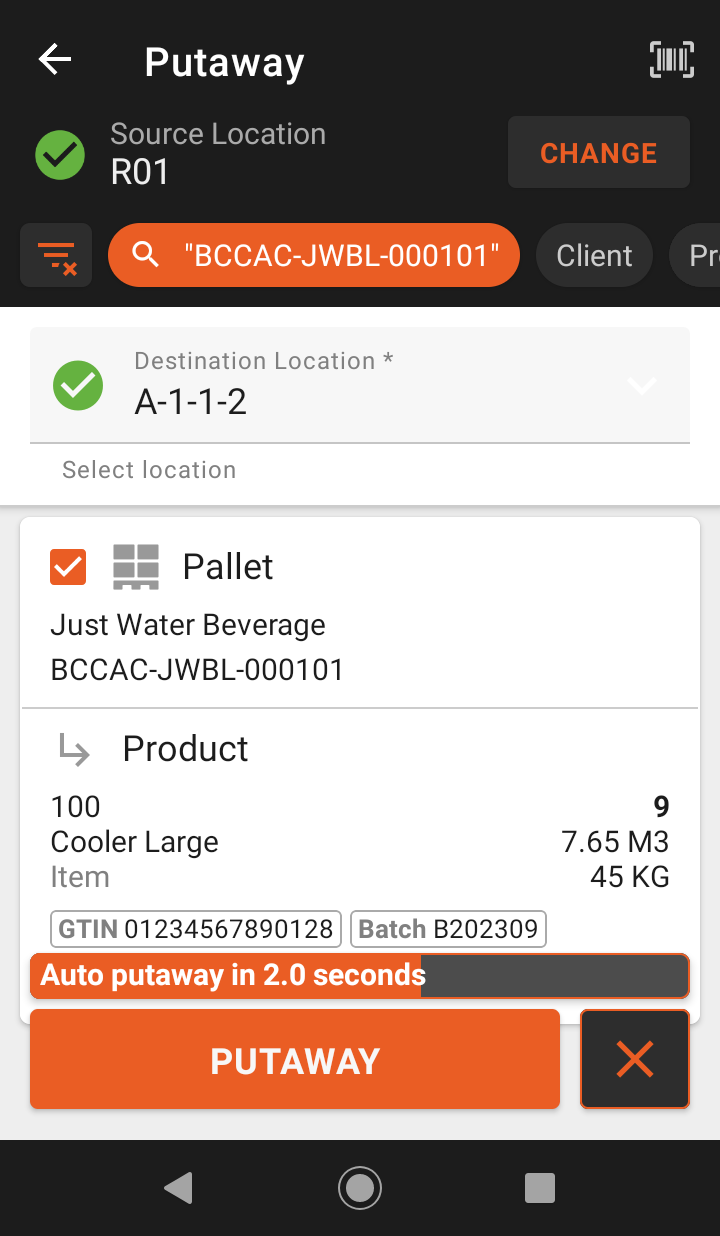Click the orange PUTAWAY button
Viewport: 720px width, 1236px height.
tap(295, 1060)
